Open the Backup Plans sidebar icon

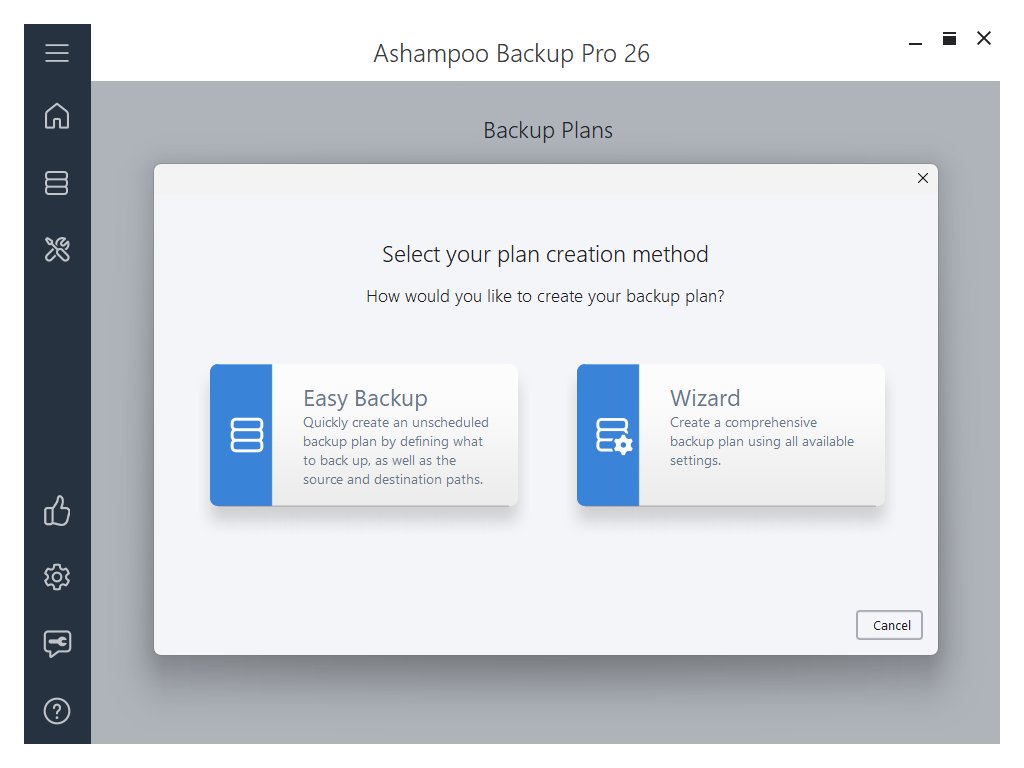tap(57, 183)
